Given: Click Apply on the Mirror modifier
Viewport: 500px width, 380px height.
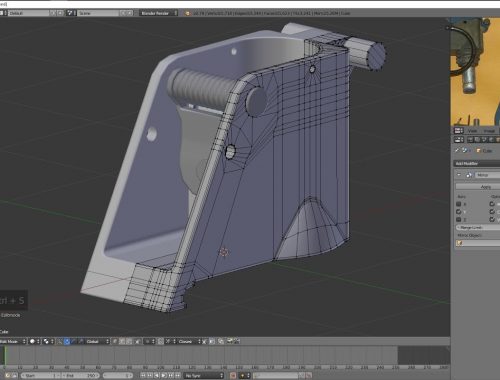Looking at the screenshot, I should pyautogui.click(x=478, y=187).
